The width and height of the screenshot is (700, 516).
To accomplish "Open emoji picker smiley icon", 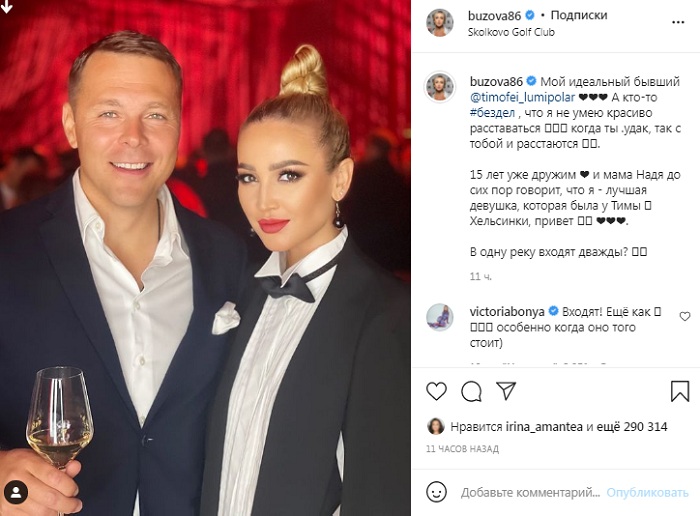I will 436,492.
